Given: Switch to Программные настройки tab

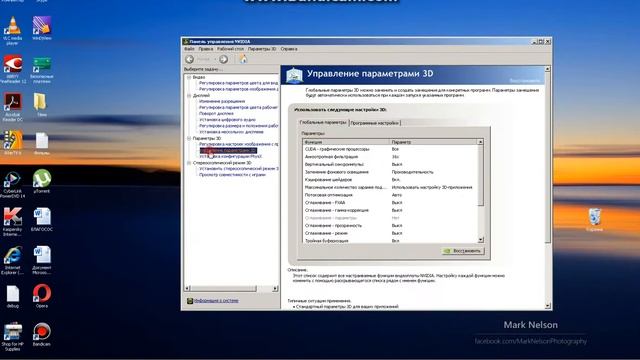Looking at the screenshot, I should point(375,123).
